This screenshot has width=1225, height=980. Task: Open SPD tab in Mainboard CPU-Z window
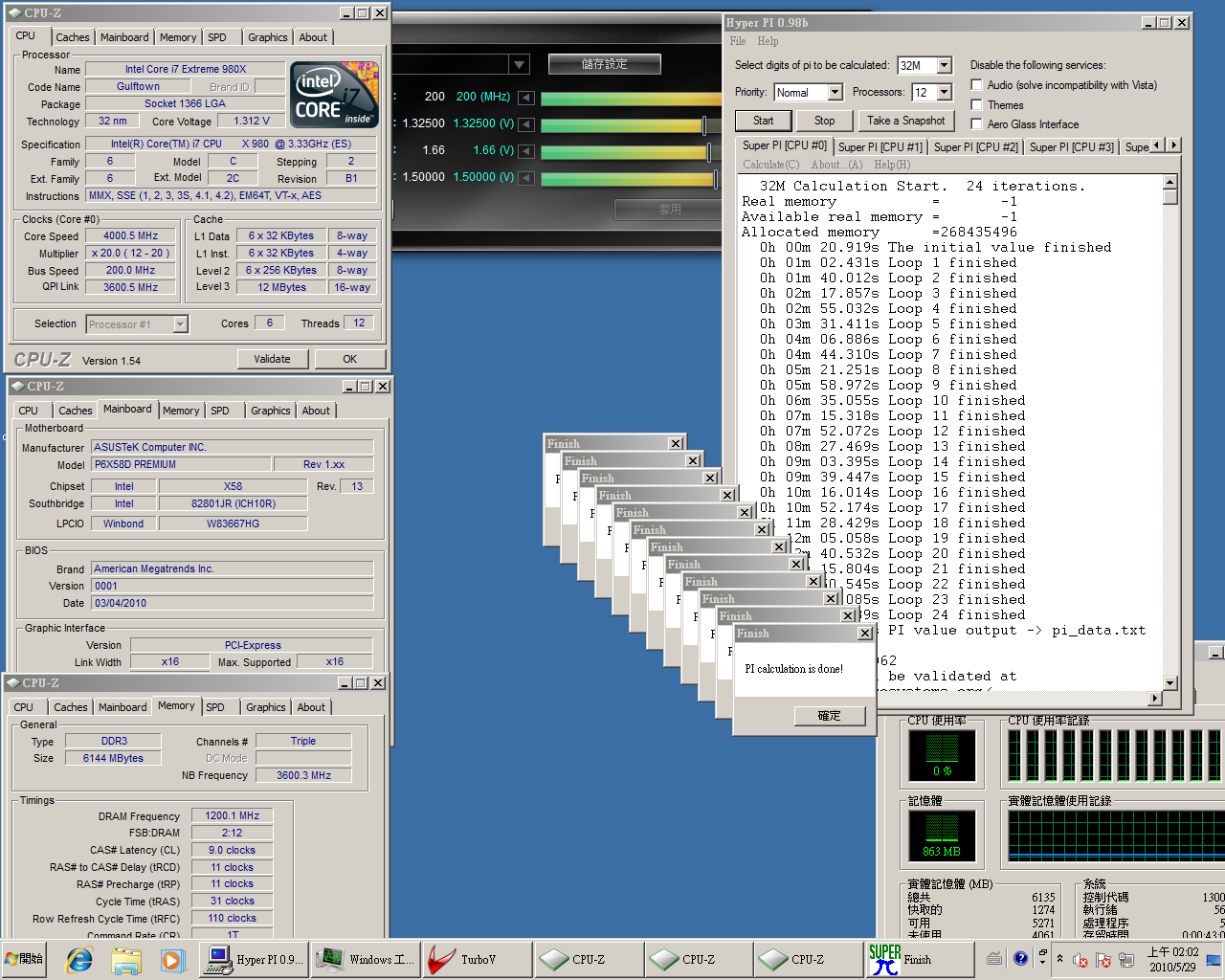click(220, 411)
